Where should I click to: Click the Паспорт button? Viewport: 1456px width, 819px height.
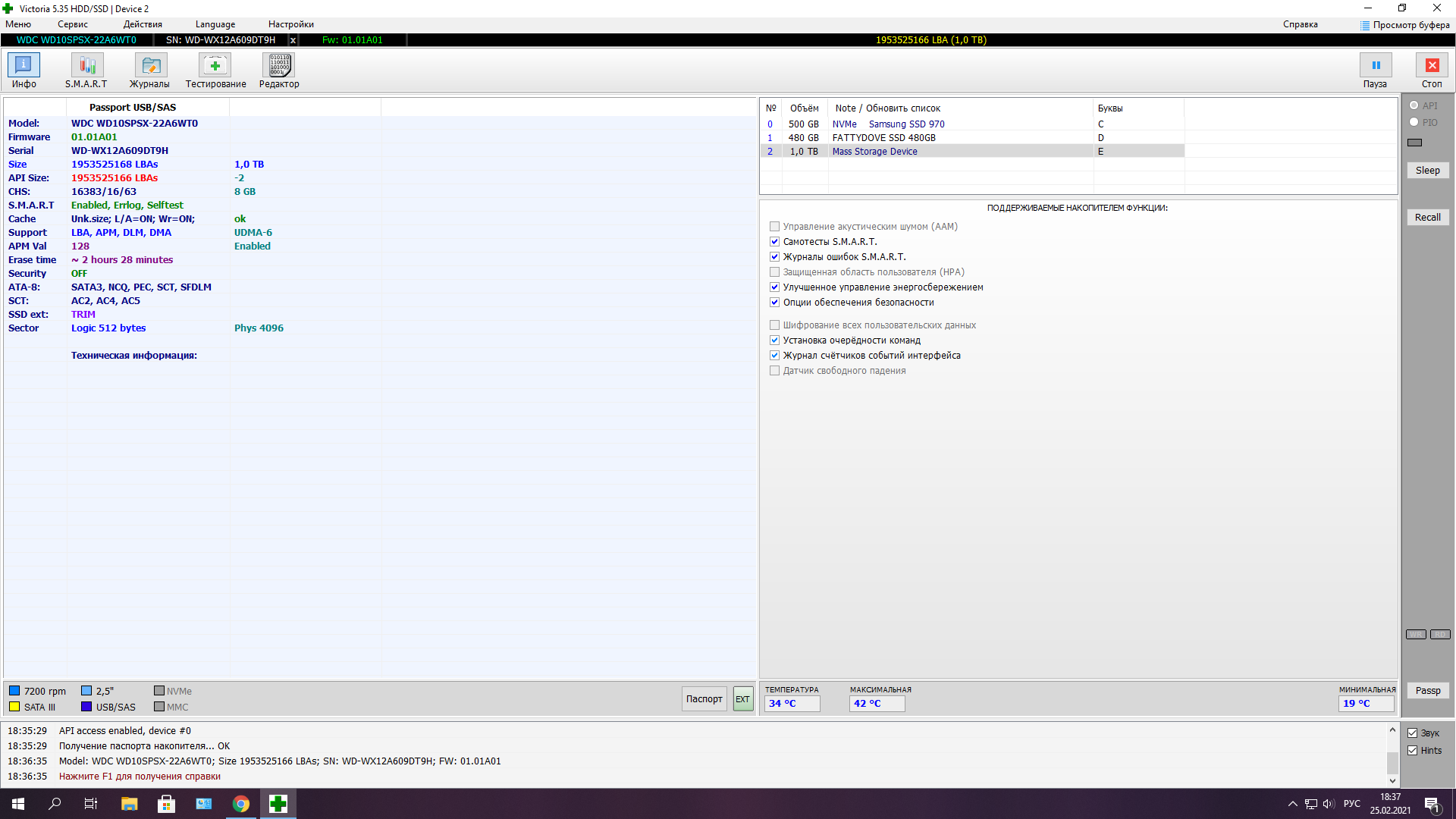click(704, 699)
